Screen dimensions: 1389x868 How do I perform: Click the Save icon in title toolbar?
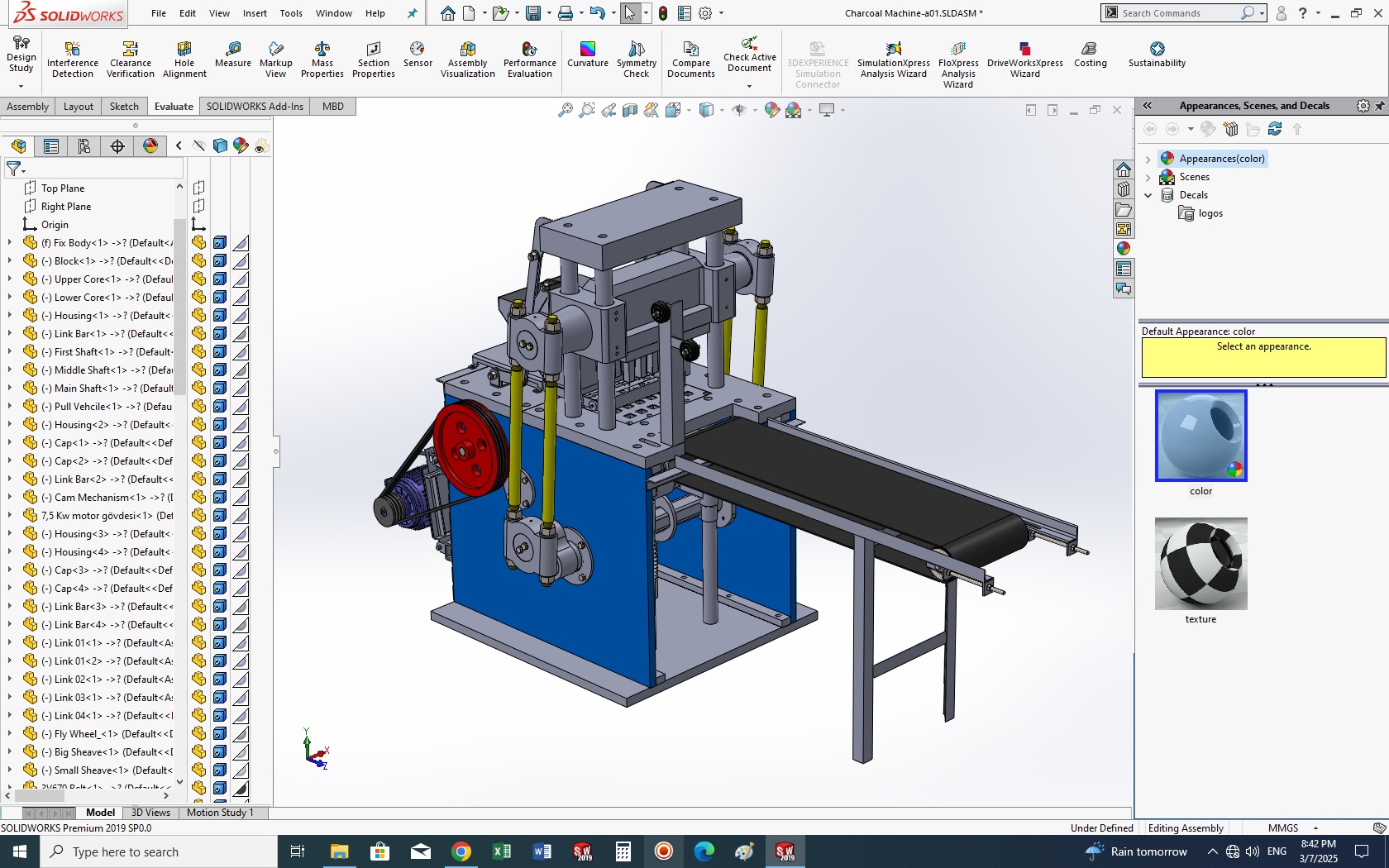533,13
